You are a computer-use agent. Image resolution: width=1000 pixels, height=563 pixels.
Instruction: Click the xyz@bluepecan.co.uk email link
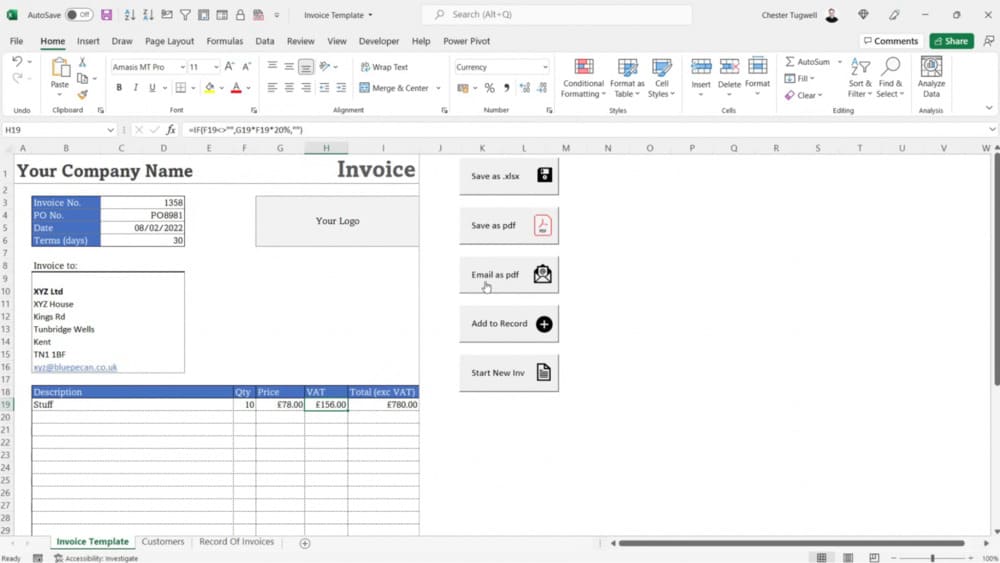coord(75,367)
